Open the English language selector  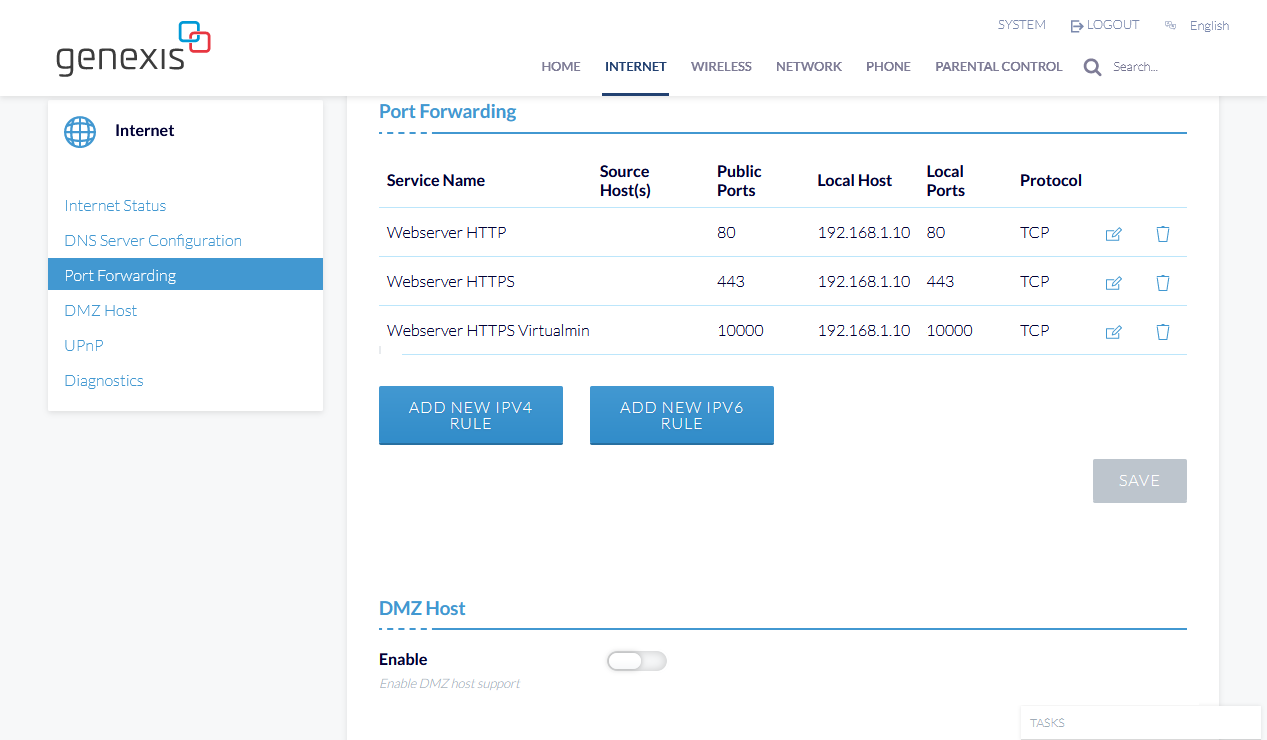pyautogui.click(x=1208, y=26)
